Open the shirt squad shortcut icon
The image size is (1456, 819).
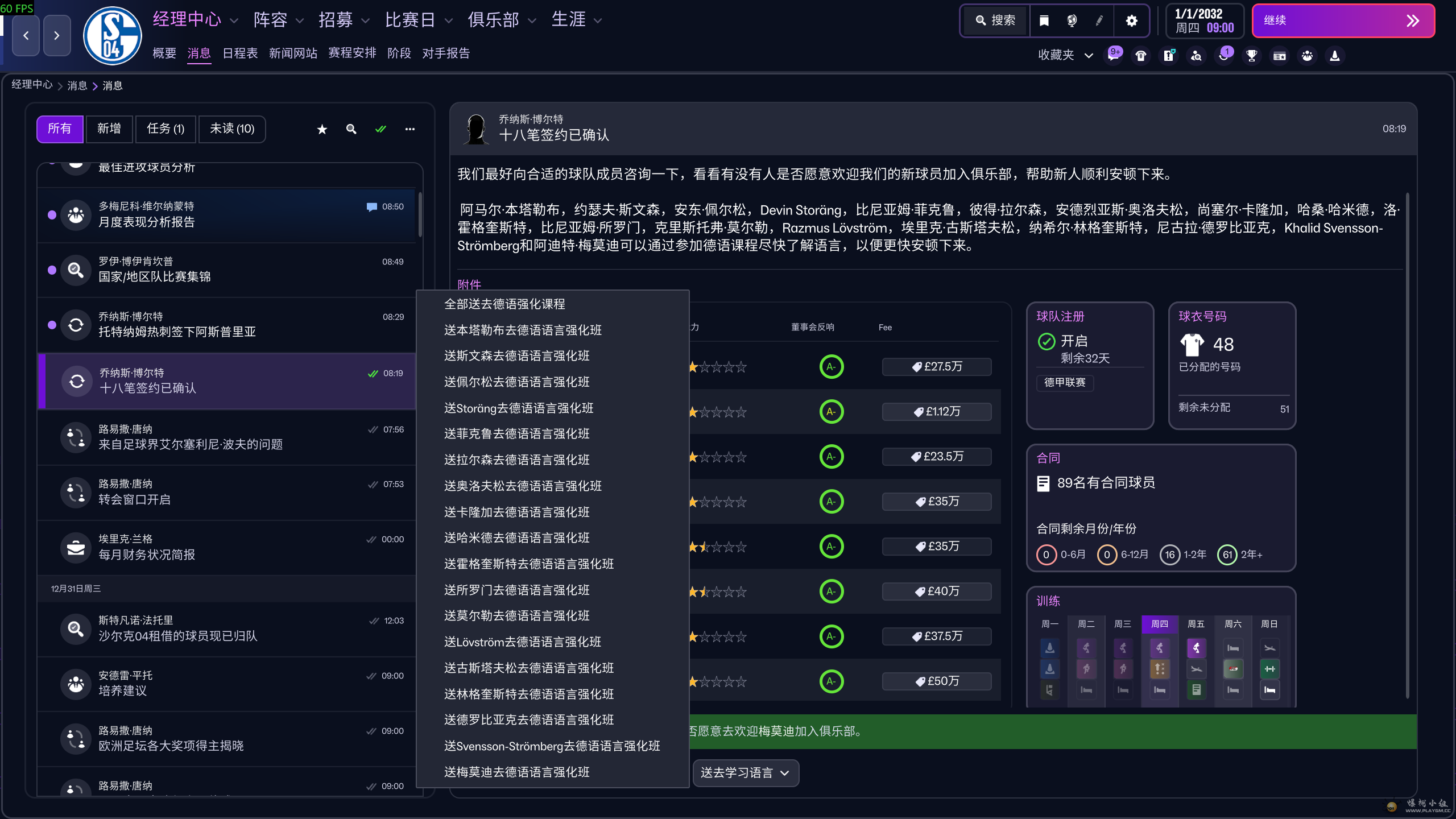pos(1141,56)
